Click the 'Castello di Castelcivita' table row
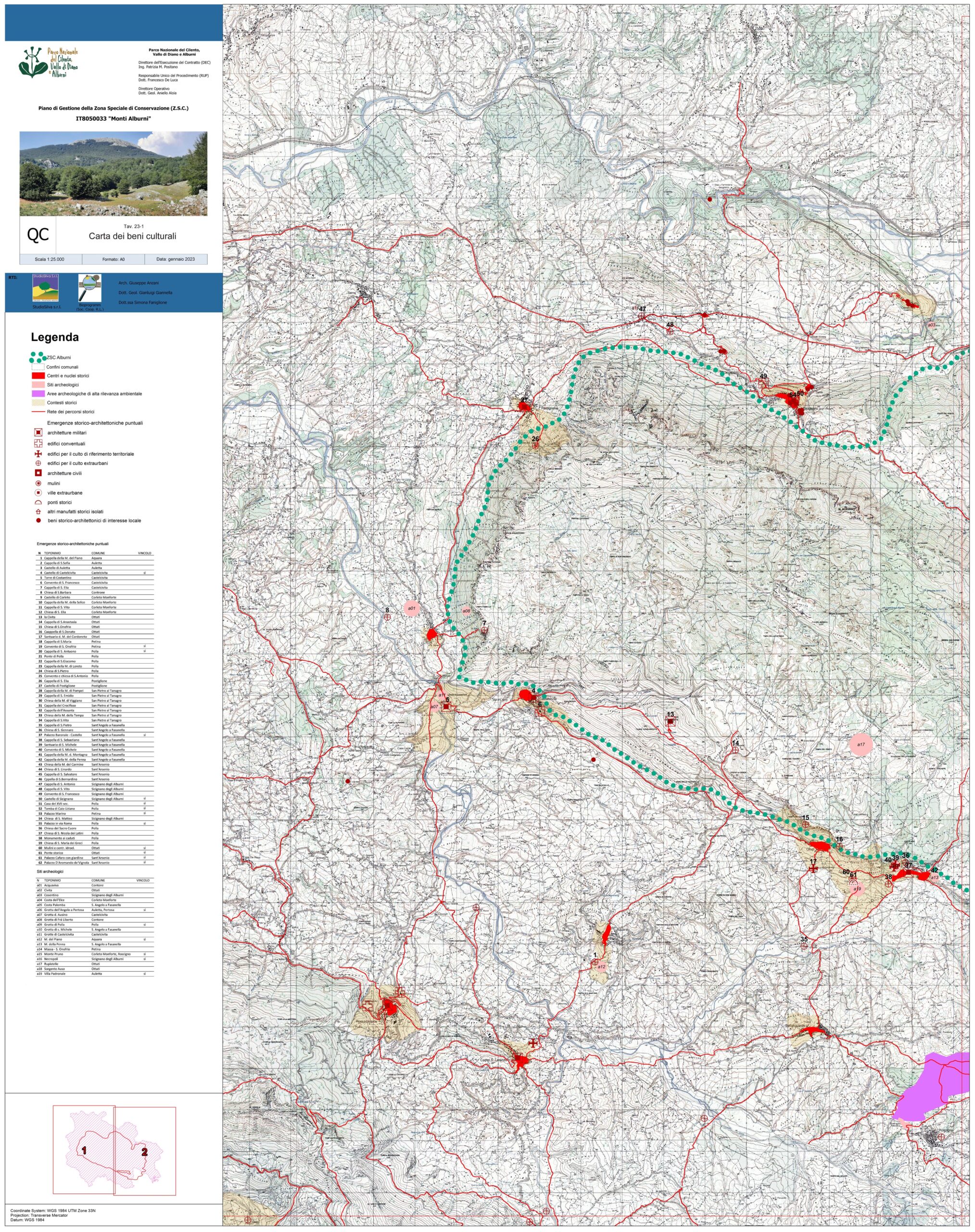975x1232 pixels. tap(95, 572)
